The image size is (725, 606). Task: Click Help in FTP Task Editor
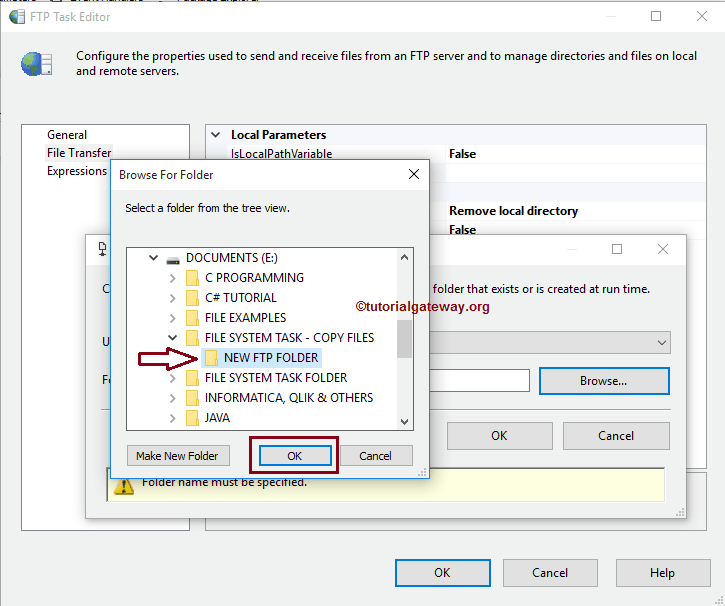click(x=663, y=573)
